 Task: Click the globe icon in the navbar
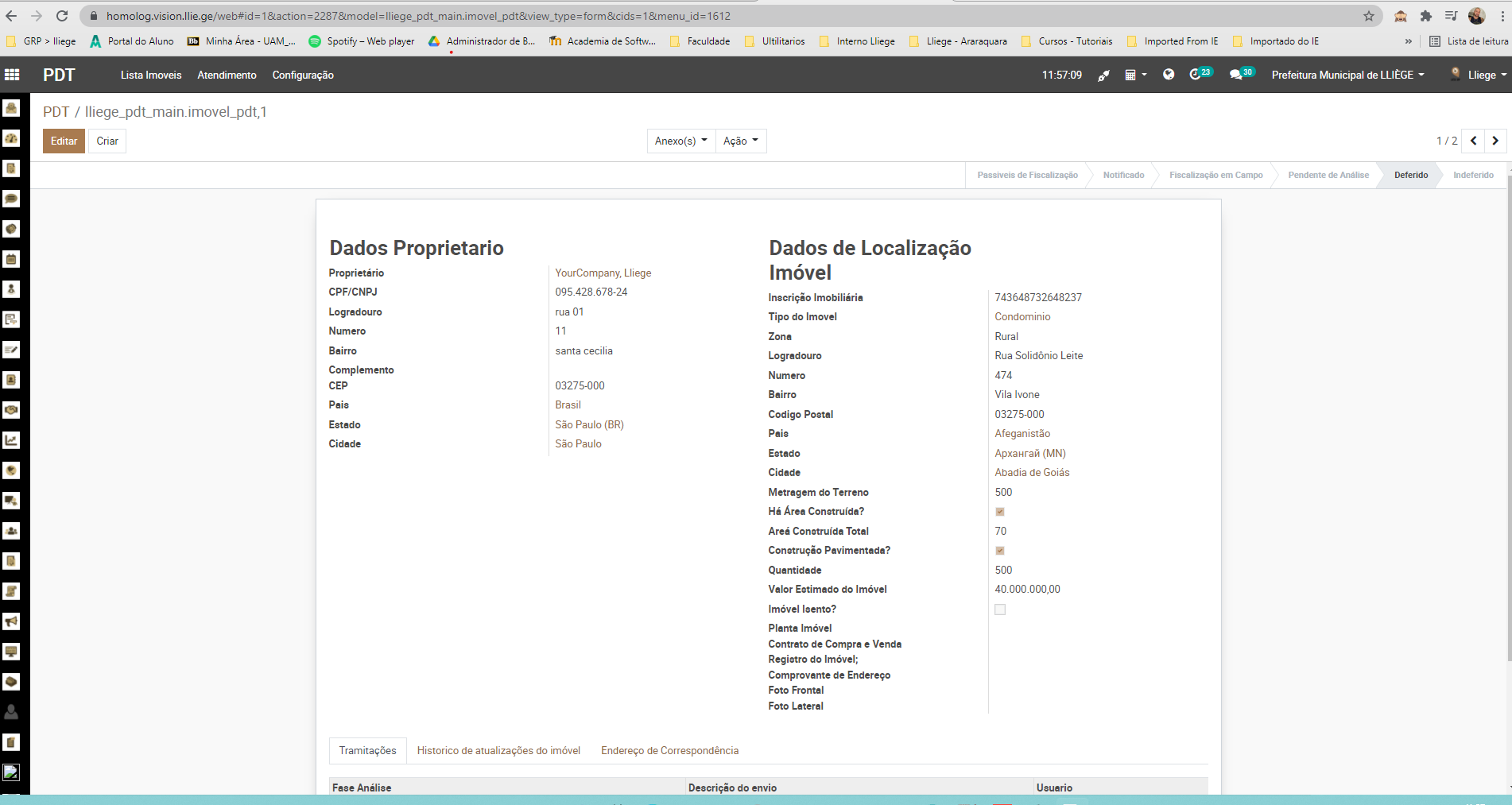(1168, 75)
